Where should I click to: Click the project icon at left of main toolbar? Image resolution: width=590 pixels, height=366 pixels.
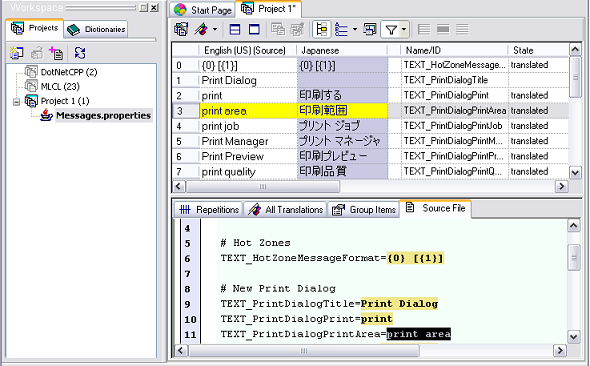click(x=181, y=29)
